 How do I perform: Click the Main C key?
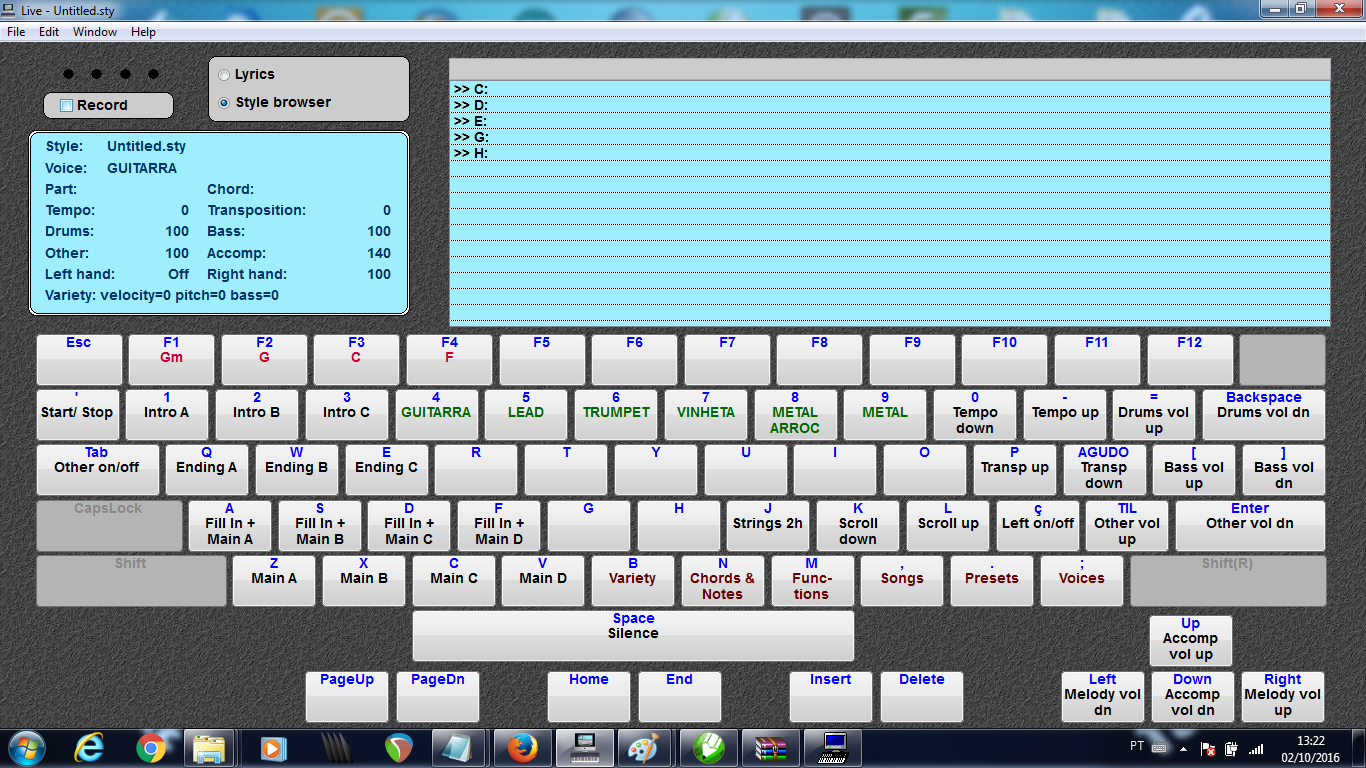tap(454, 581)
